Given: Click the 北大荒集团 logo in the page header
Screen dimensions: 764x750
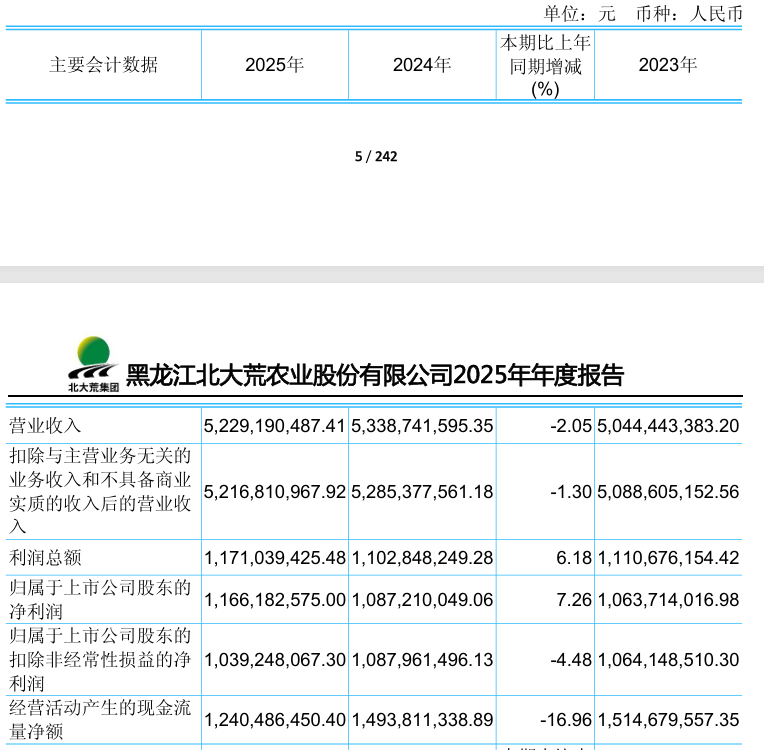Looking at the screenshot, I should pos(94,364).
